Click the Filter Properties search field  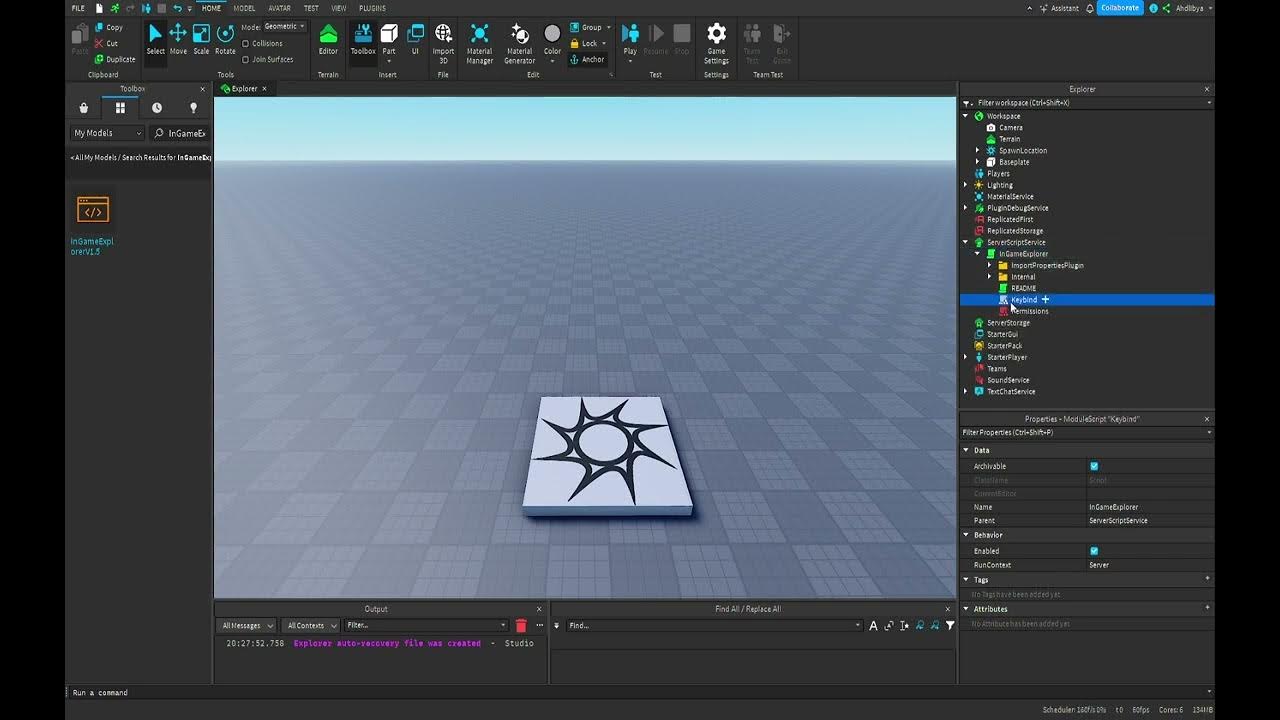click(x=1085, y=432)
